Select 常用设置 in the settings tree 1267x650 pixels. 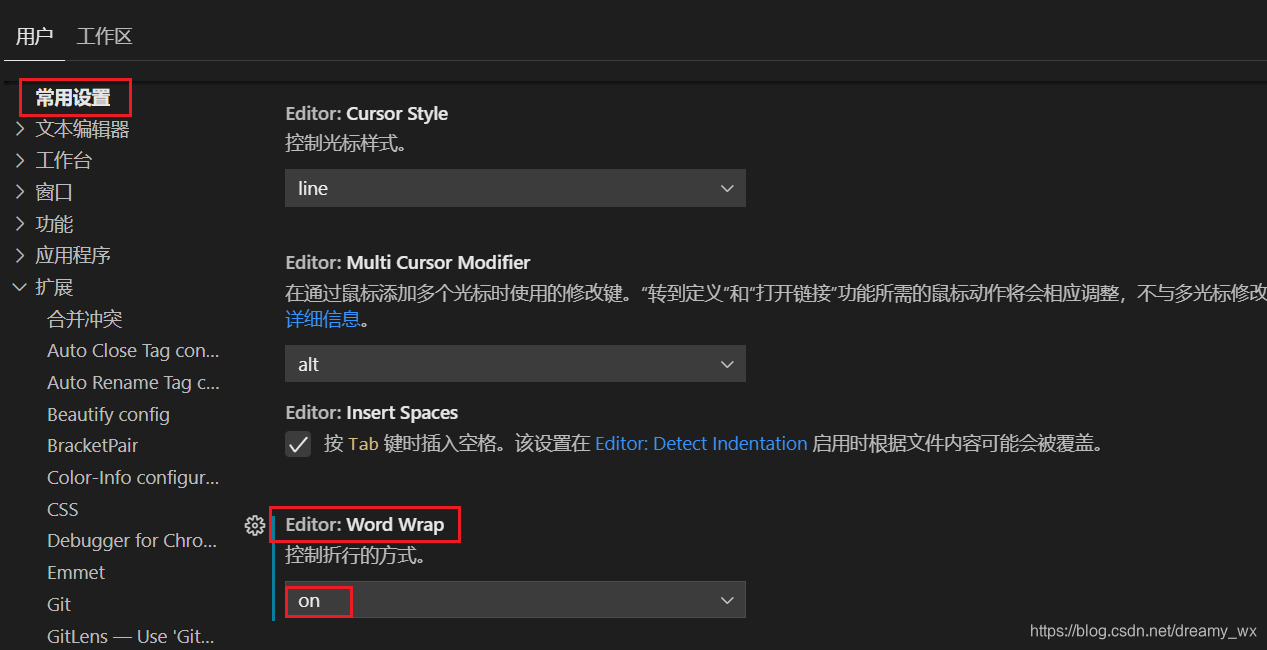pos(73,98)
